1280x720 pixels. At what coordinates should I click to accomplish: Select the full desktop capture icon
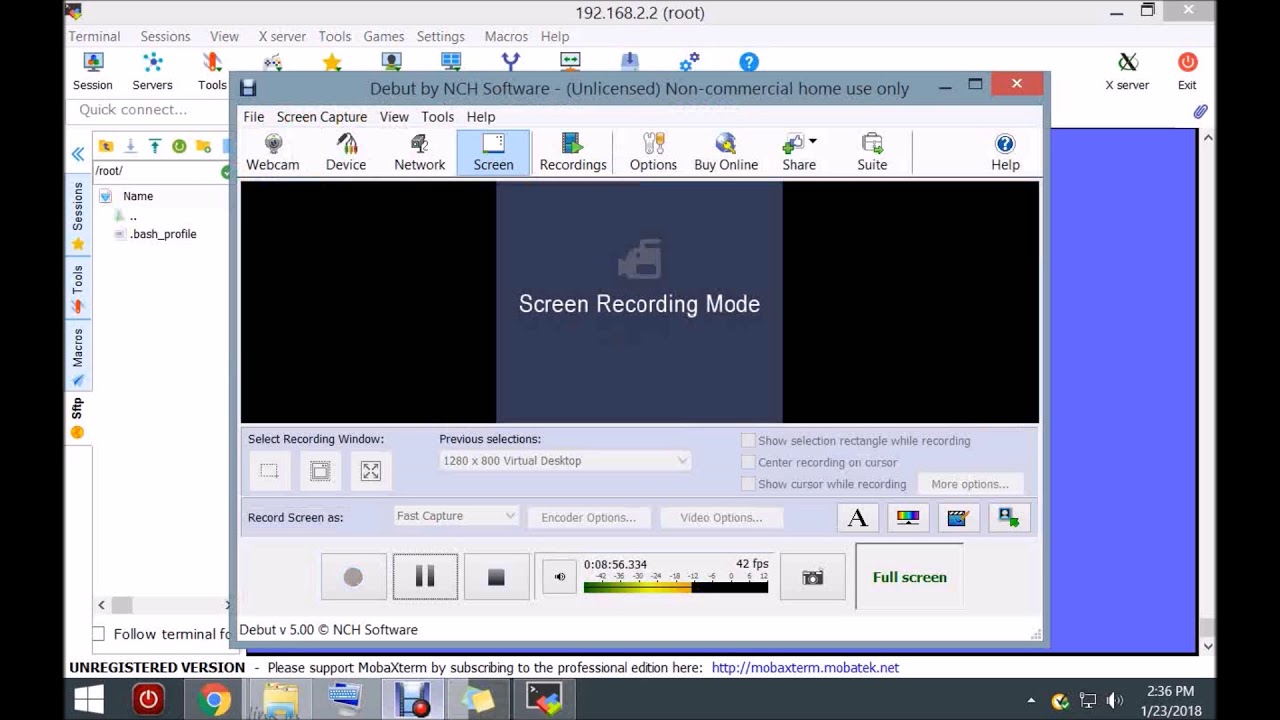[x=371, y=471]
